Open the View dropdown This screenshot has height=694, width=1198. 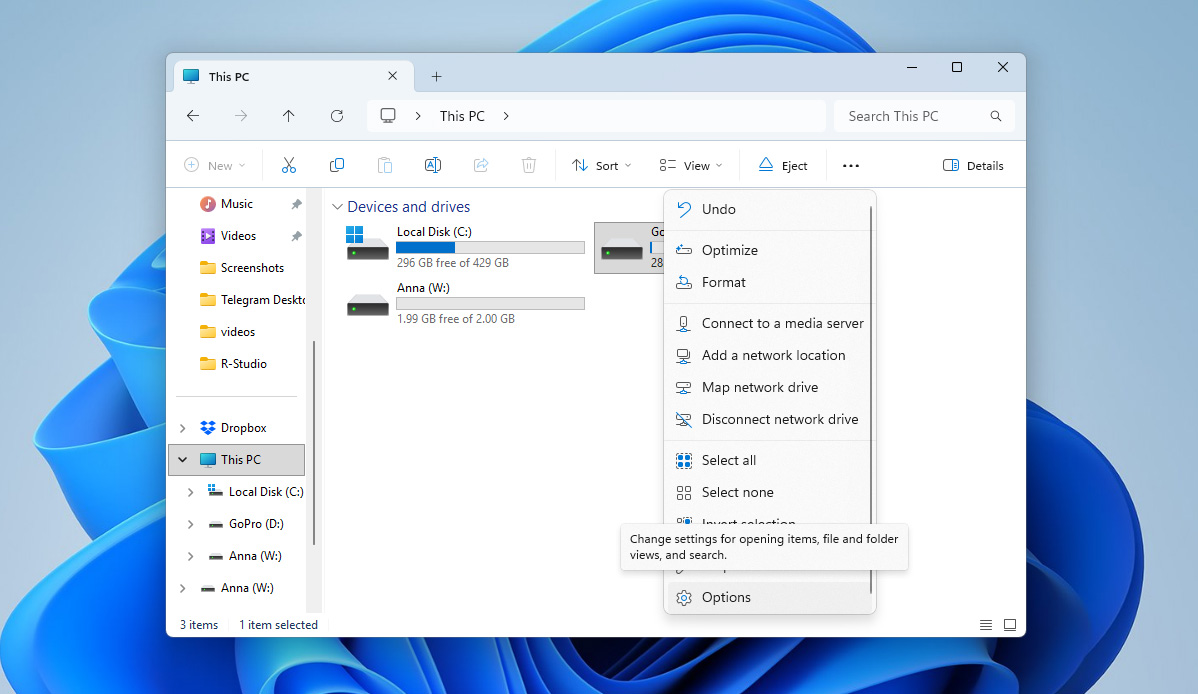(690, 165)
